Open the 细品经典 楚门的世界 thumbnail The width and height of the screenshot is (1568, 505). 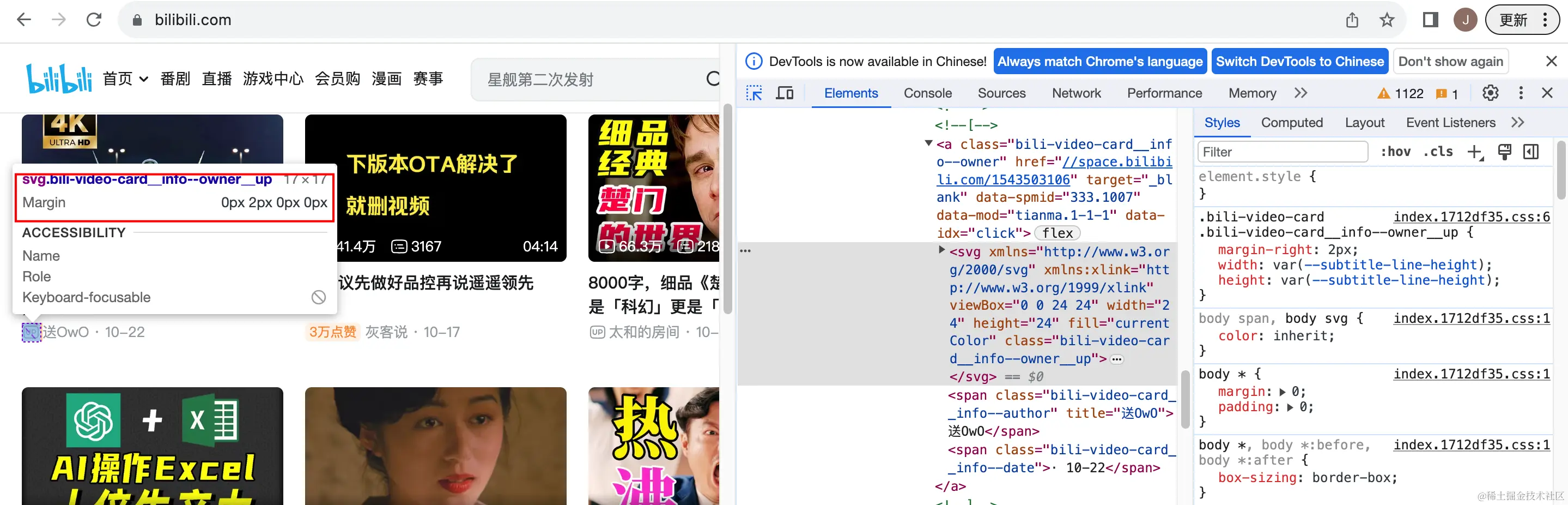(654, 188)
